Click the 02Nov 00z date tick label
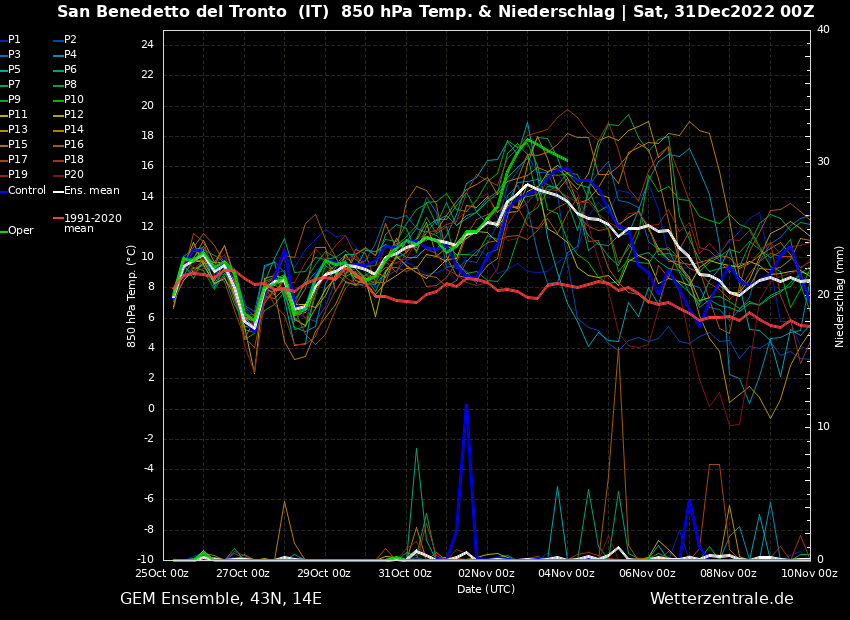The height and width of the screenshot is (620, 850). (x=486, y=574)
